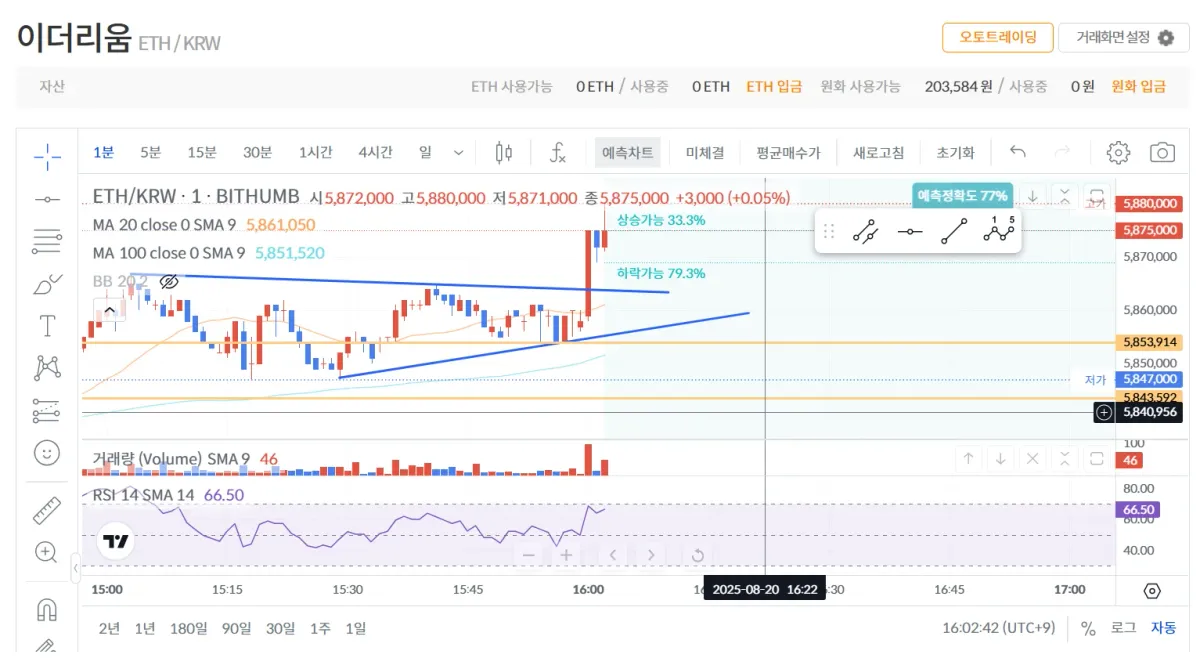Screen dimensions: 1200x658
Task: Take a chart snapshot with camera icon
Action: [x=1162, y=153]
